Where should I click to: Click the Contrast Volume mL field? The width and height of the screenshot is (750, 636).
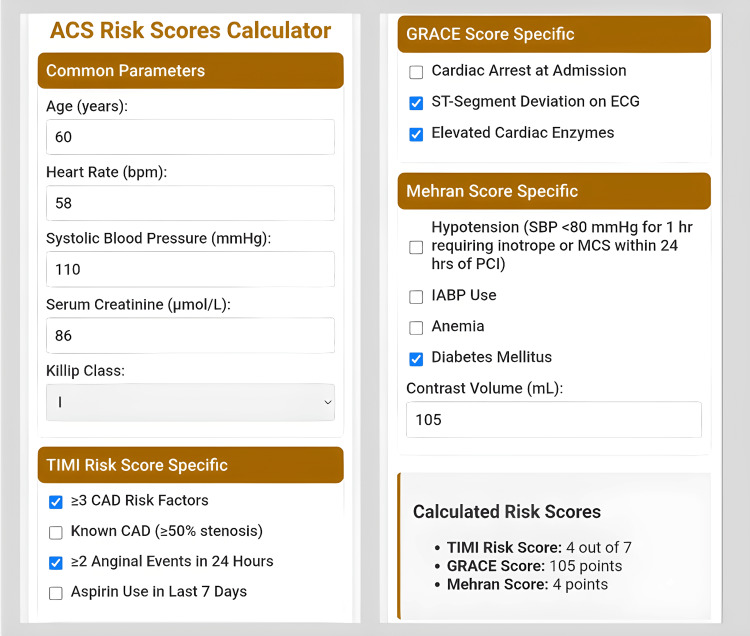point(554,419)
